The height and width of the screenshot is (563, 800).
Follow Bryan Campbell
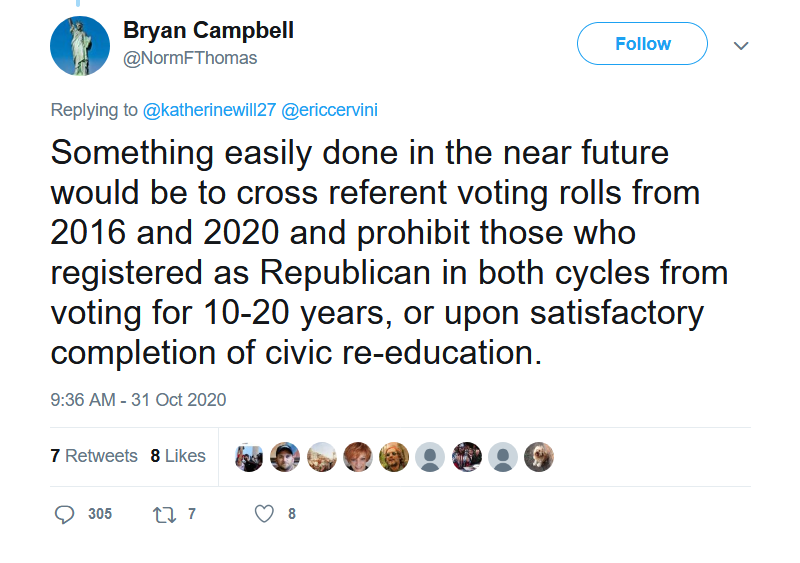[642, 43]
